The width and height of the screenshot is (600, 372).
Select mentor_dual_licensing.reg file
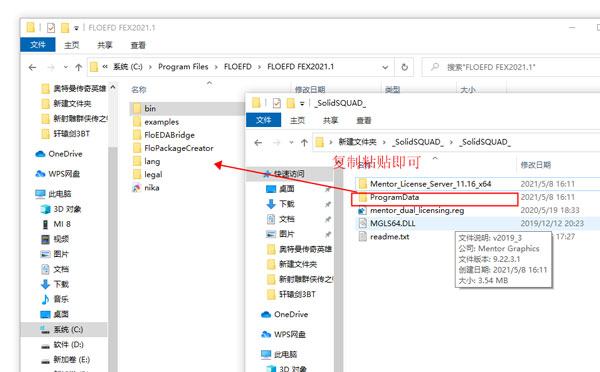click(417, 210)
